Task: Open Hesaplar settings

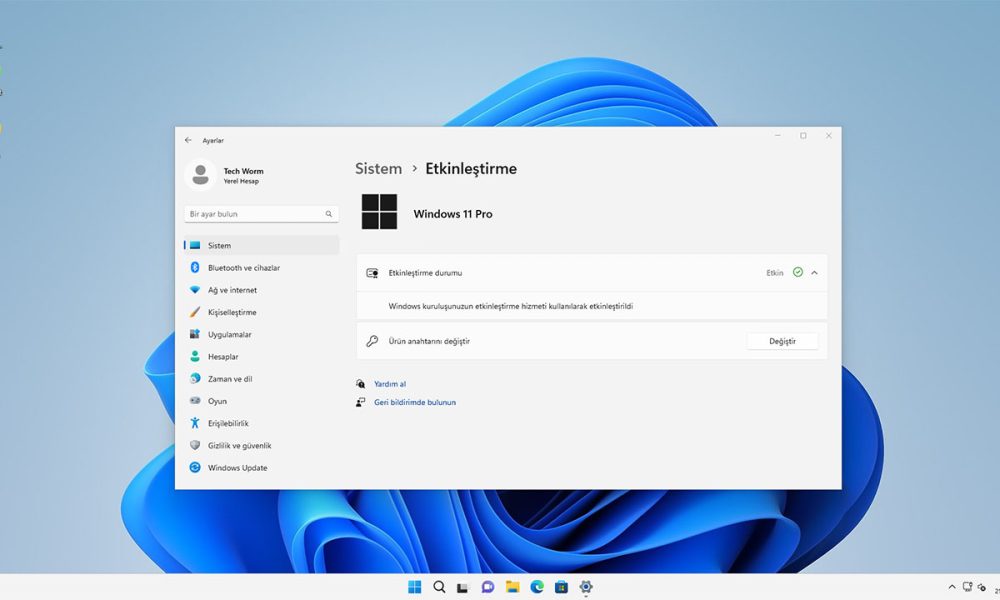Action: point(223,357)
